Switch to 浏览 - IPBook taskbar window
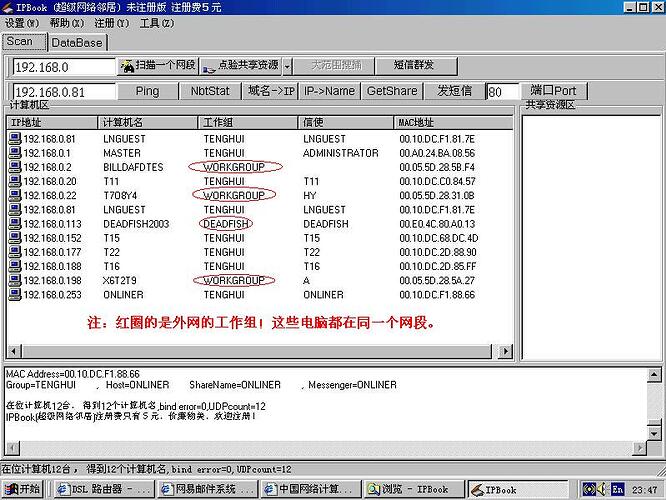 coord(414,489)
